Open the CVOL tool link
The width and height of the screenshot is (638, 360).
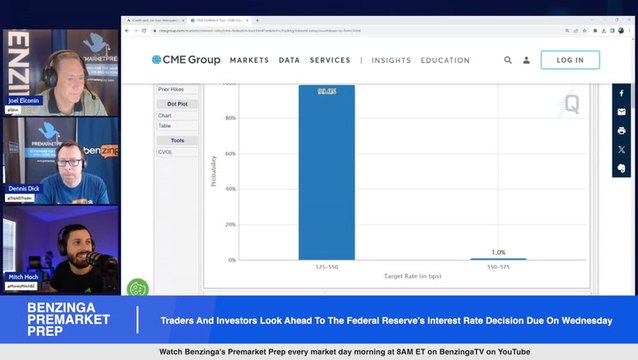point(177,152)
